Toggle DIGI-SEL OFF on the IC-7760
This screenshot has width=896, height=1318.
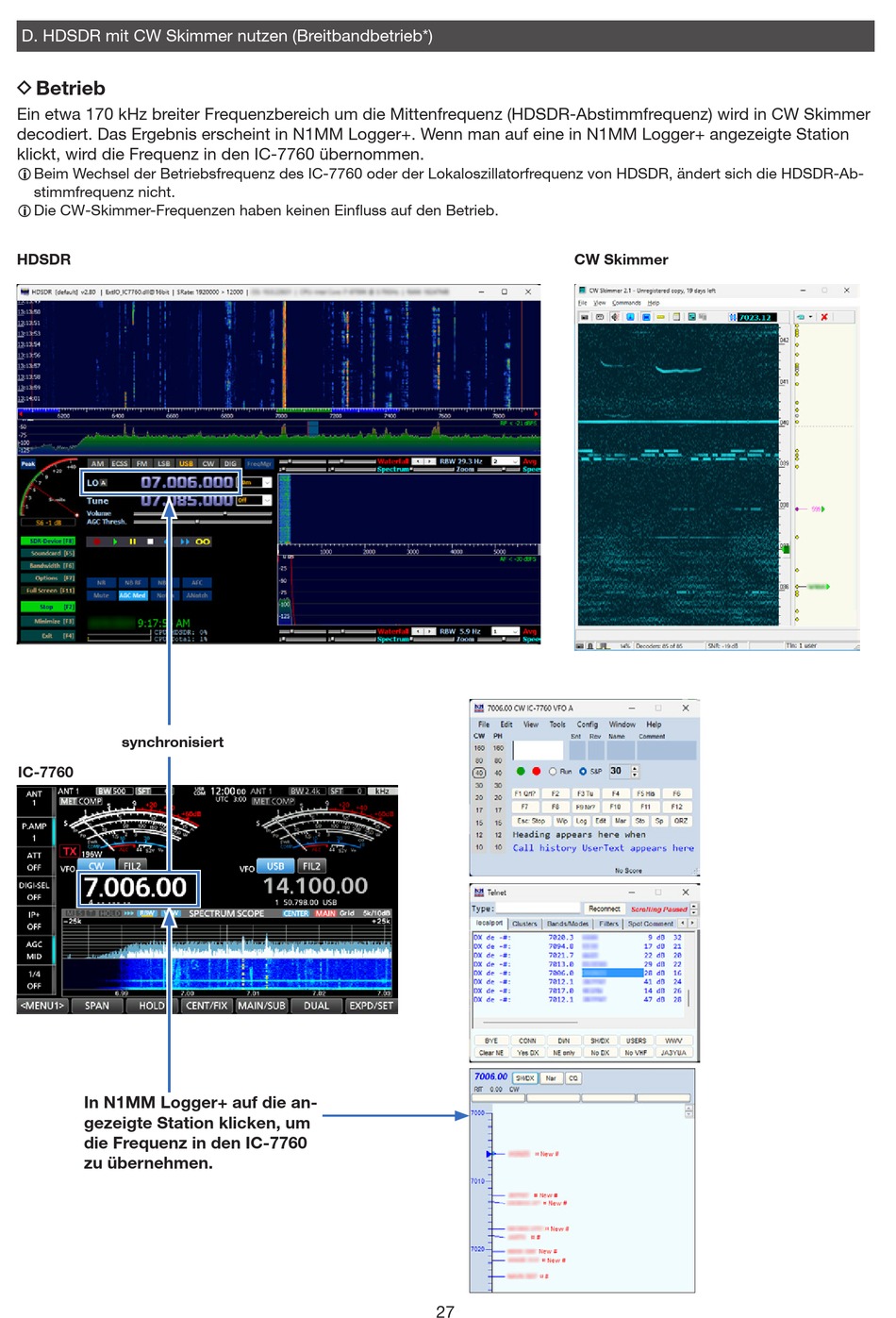pos(34,891)
